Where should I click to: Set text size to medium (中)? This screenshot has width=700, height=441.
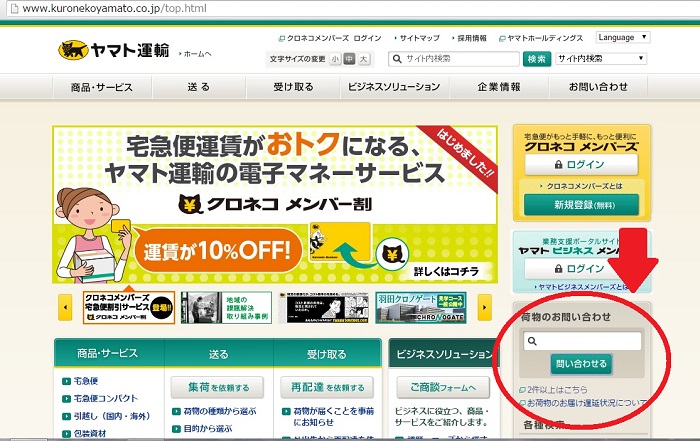[x=349, y=58]
